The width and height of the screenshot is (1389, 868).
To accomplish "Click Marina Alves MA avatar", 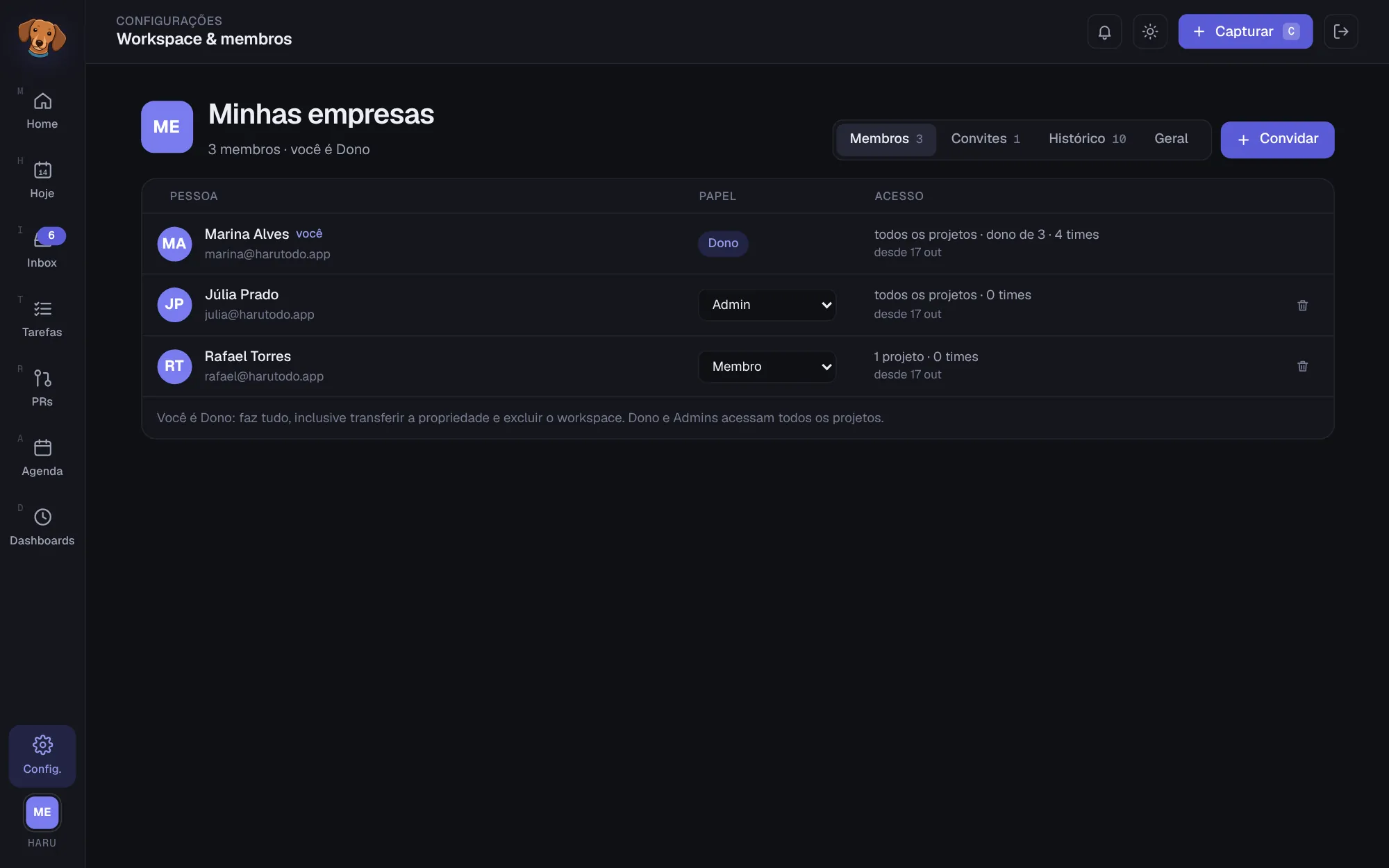I will click(174, 244).
